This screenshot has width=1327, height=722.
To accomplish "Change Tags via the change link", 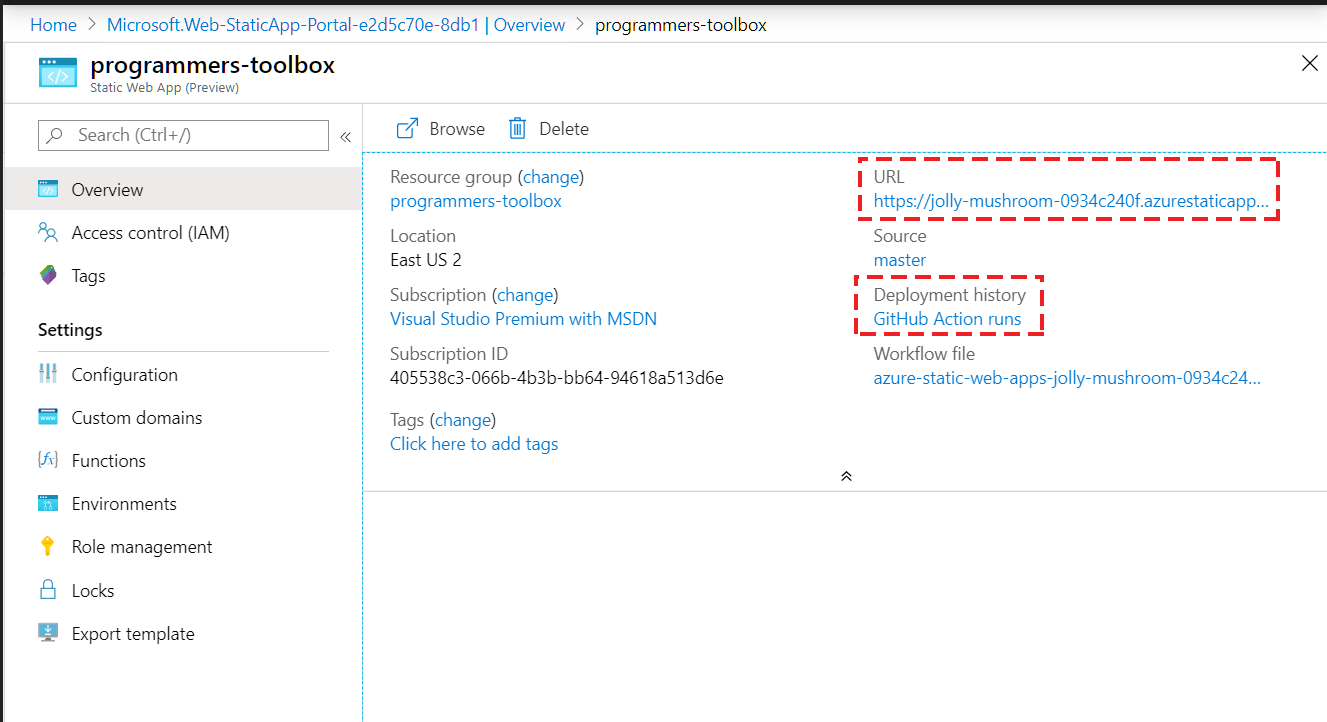I will (463, 420).
